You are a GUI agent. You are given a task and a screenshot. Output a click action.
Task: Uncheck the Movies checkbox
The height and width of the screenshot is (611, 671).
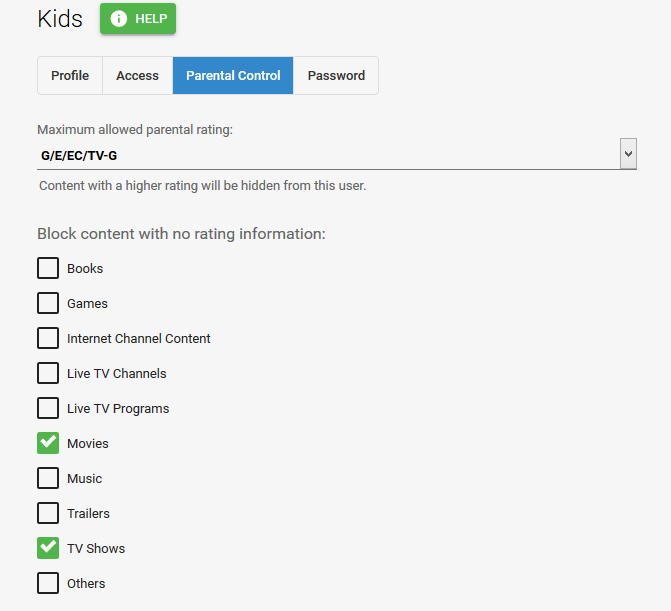tap(48, 443)
